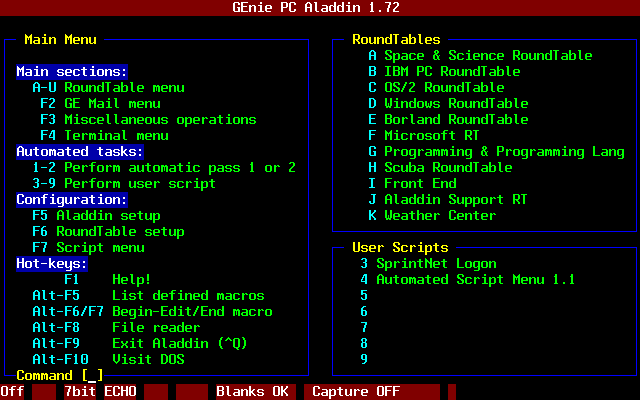Image resolution: width=640 pixels, height=400 pixels.
Task: Click the Off status indicator
Action: tap(12, 391)
